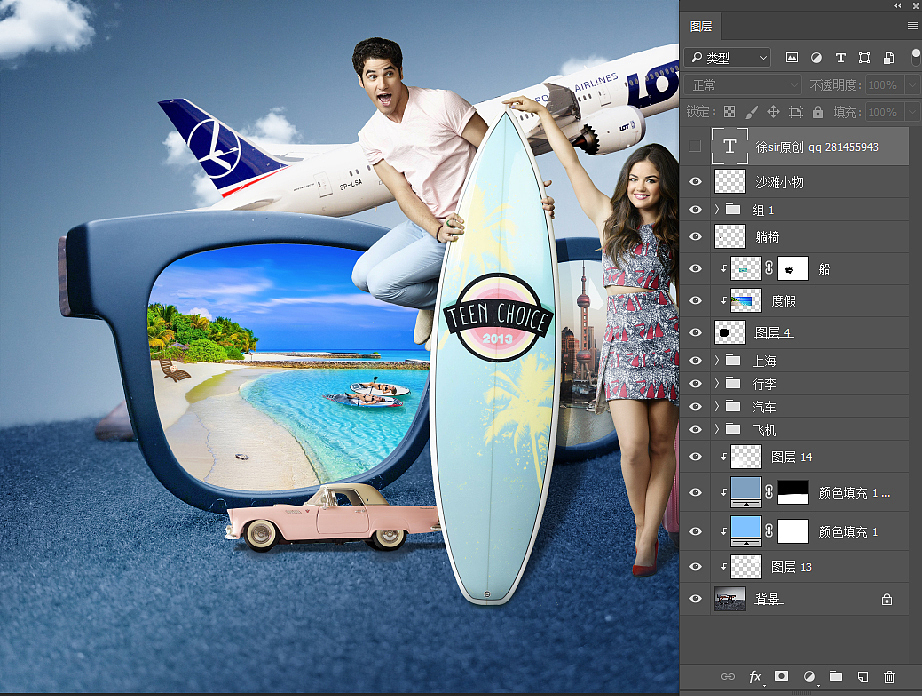The image size is (922, 696).
Task: Click lock icon on 背景 layer
Action: click(887, 599)
